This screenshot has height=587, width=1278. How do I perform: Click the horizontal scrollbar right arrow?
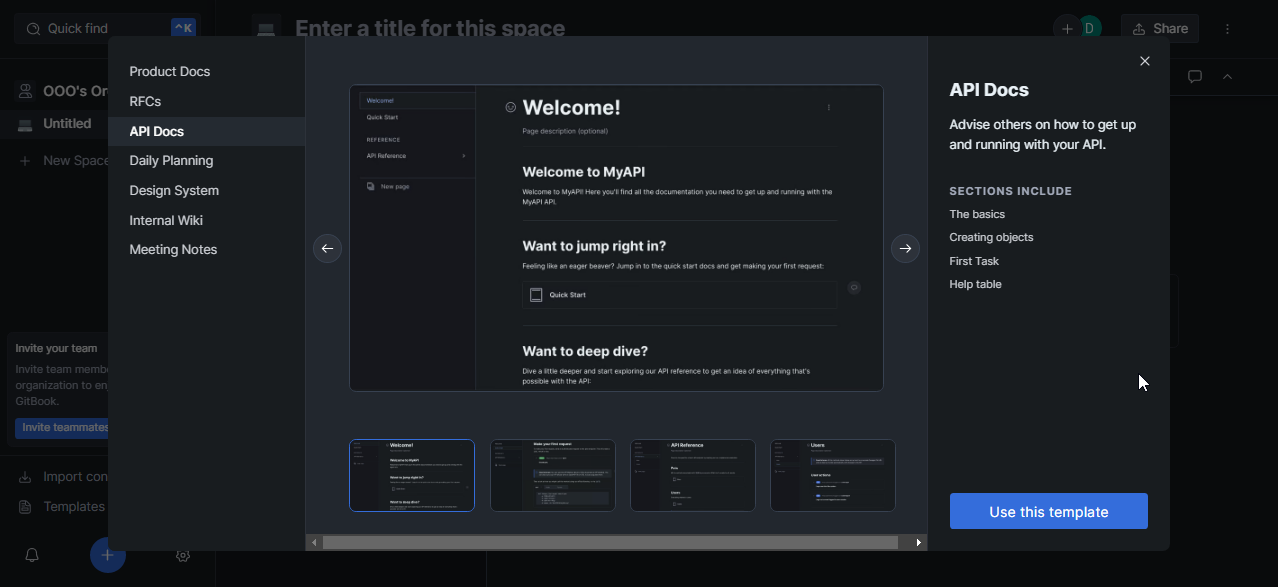click(x=918, y=543)
